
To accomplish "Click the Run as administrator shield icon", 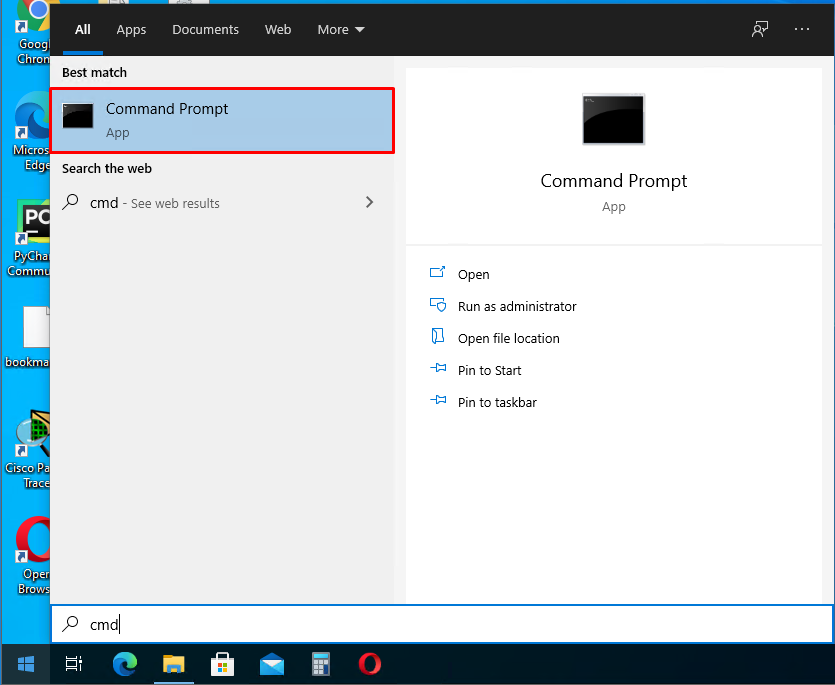I will coord(438,305).
